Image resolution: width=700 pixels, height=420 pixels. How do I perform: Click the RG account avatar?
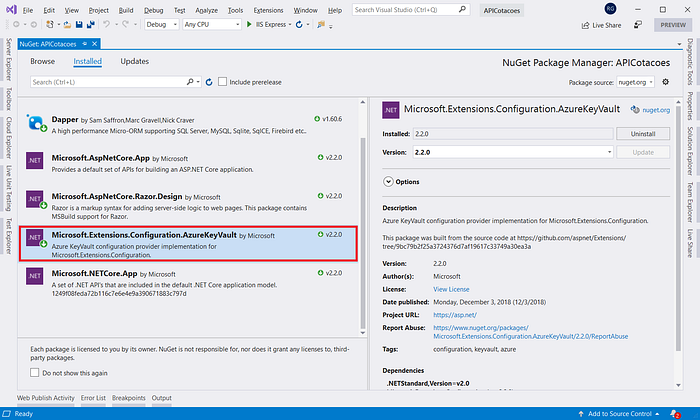coord(610,8)
